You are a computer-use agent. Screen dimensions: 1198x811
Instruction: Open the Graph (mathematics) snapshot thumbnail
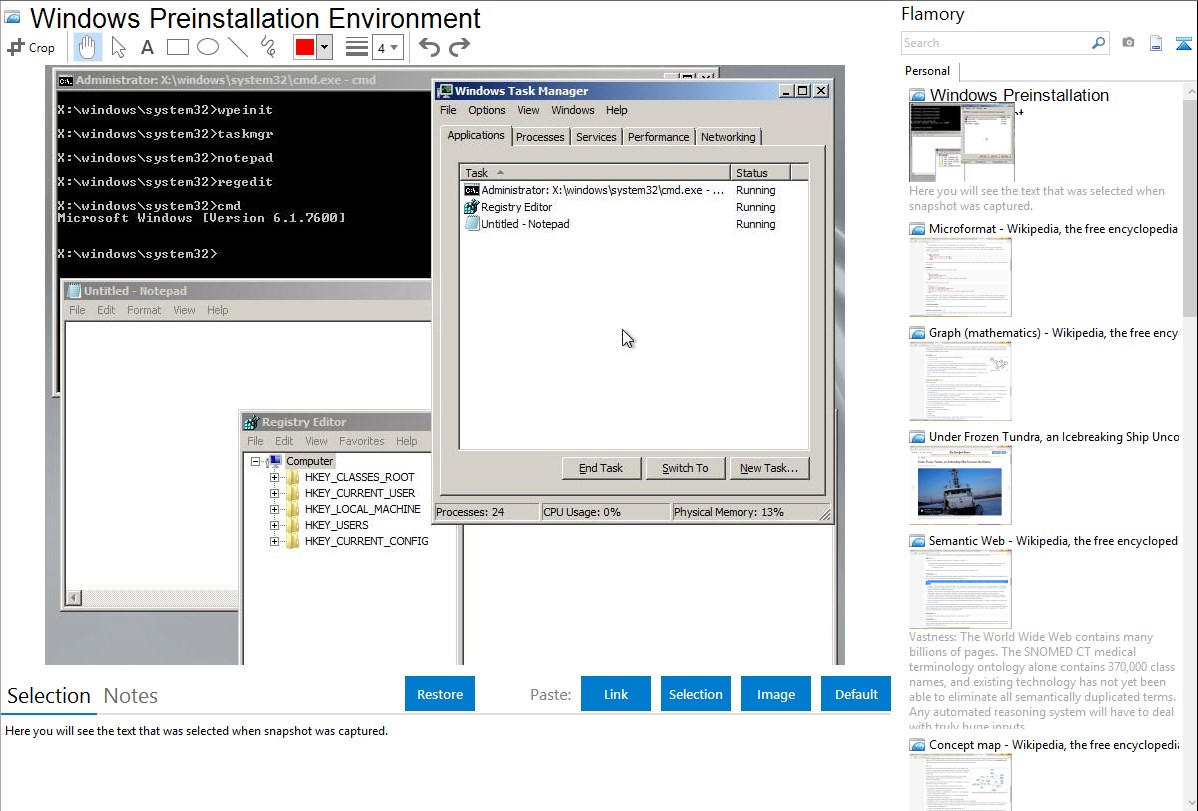point(960,381)
